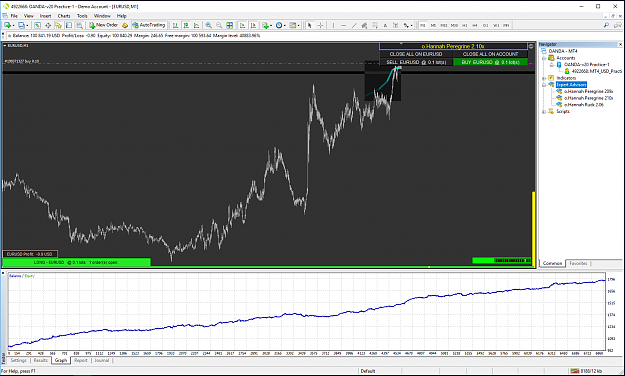625x376 pixels.
Task: Click the green LONG EURUSD orders status bar
Action: 77,262
